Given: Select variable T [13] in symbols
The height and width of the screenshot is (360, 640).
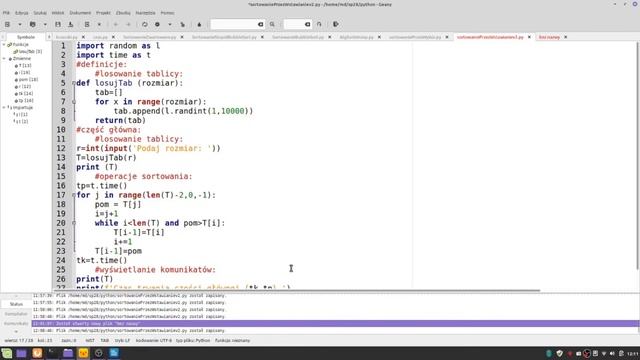Looking at the screenshot, I should (23, 65).
